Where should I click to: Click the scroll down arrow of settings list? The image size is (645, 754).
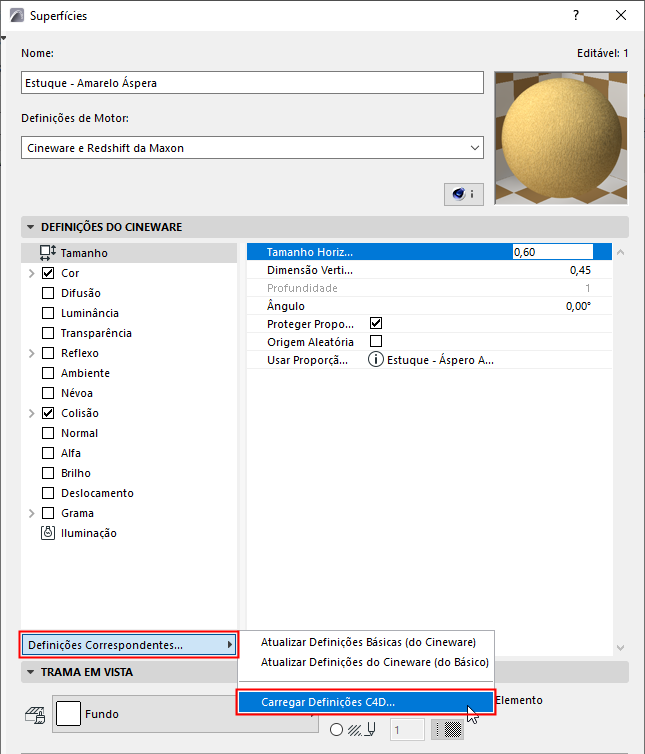(x=620, y=648)
